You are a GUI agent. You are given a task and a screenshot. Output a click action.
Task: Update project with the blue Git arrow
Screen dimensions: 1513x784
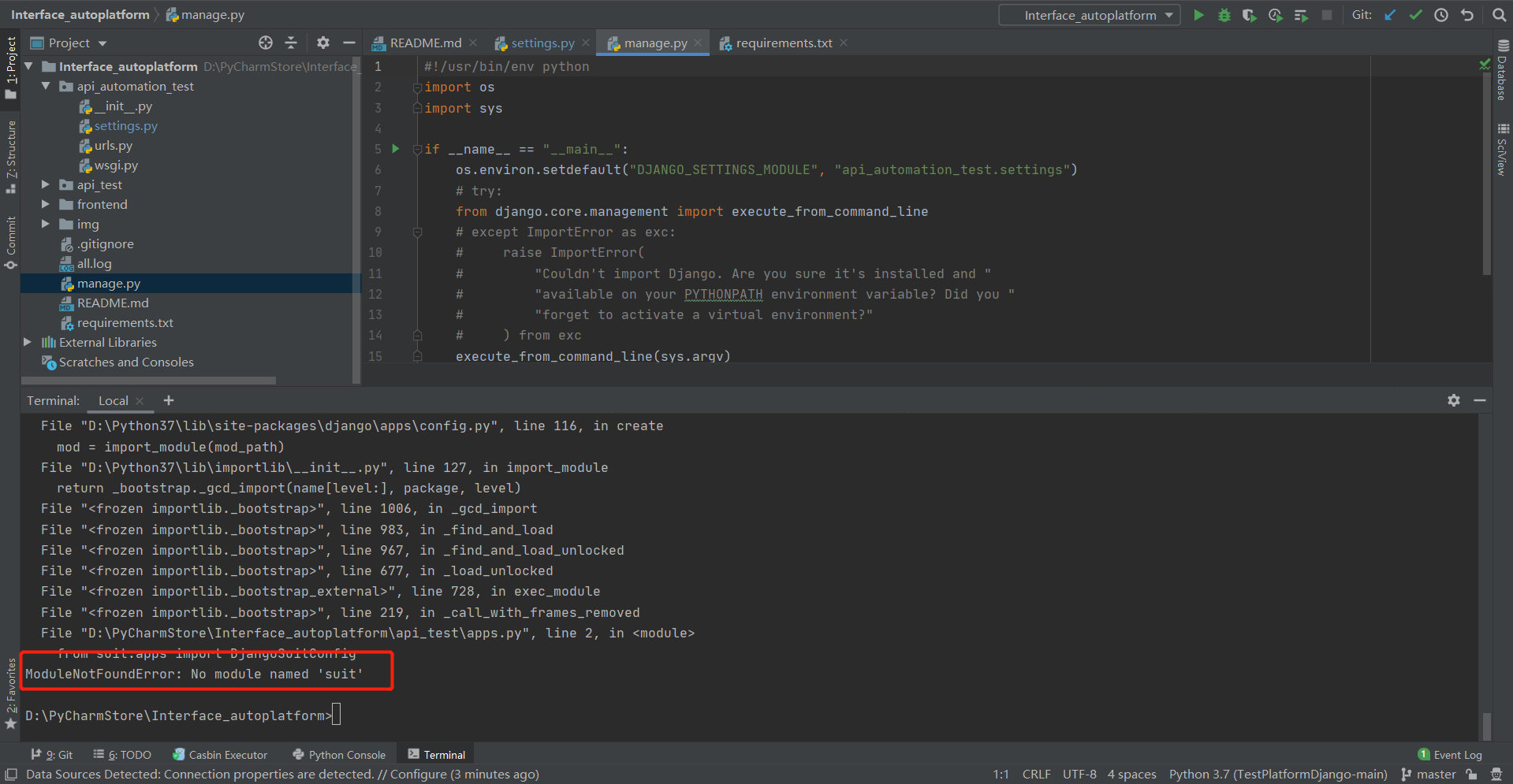[1389, 14]
